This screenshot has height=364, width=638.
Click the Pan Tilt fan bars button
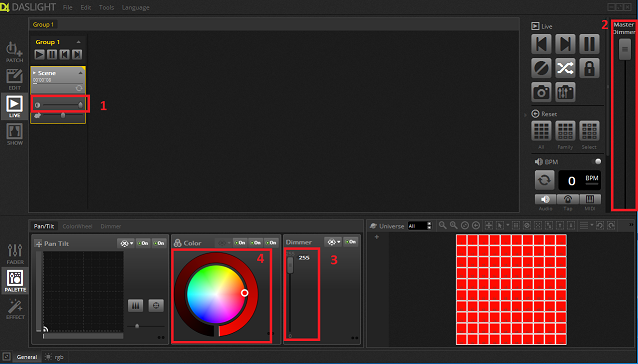tap(135, 305)
